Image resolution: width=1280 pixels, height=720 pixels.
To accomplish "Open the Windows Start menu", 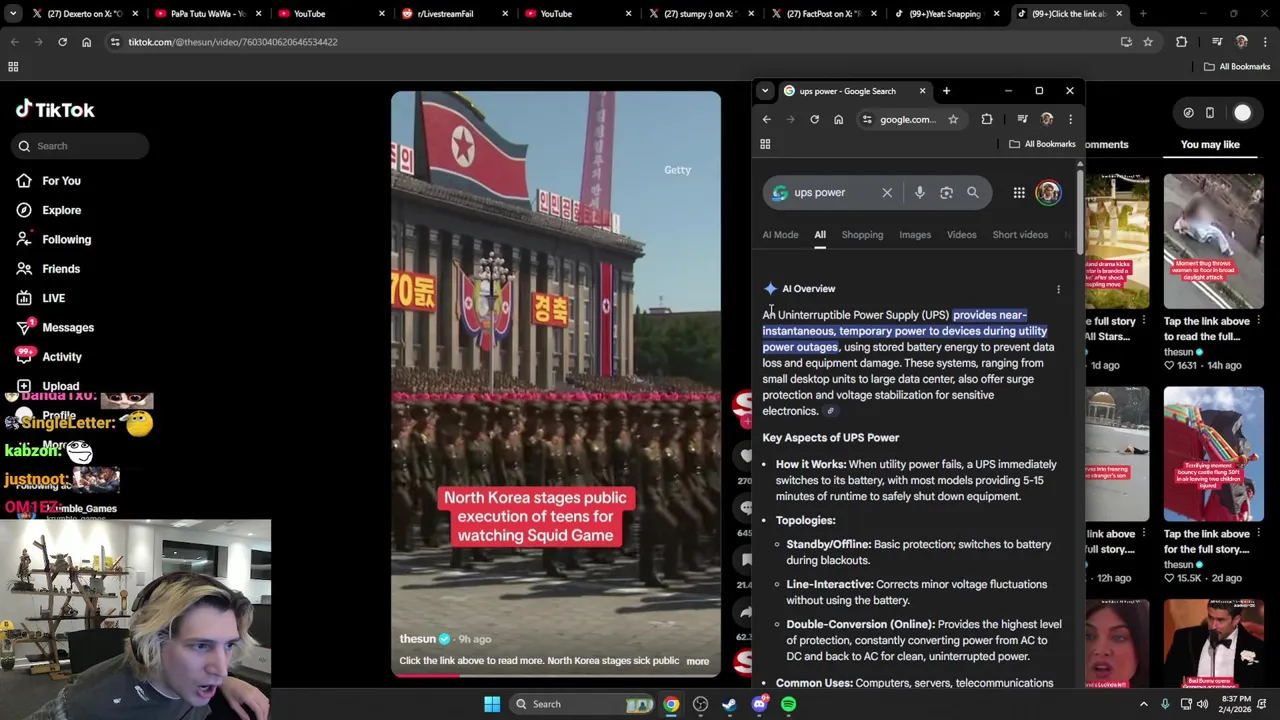I will (492, 704).
